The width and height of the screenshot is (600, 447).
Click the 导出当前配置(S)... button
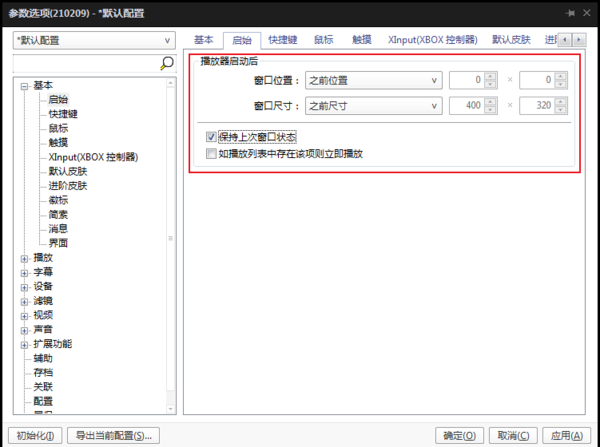coord(117,435)
